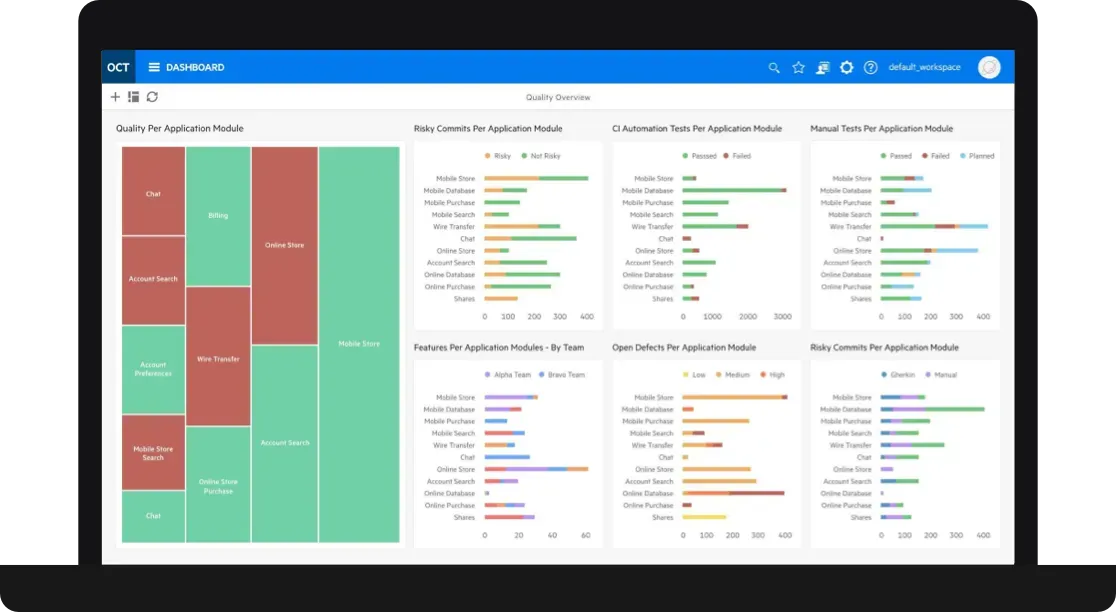Click Manual Tests Per Application Module heading
The height and width of the screenshot is (612, 1116).
881,129
